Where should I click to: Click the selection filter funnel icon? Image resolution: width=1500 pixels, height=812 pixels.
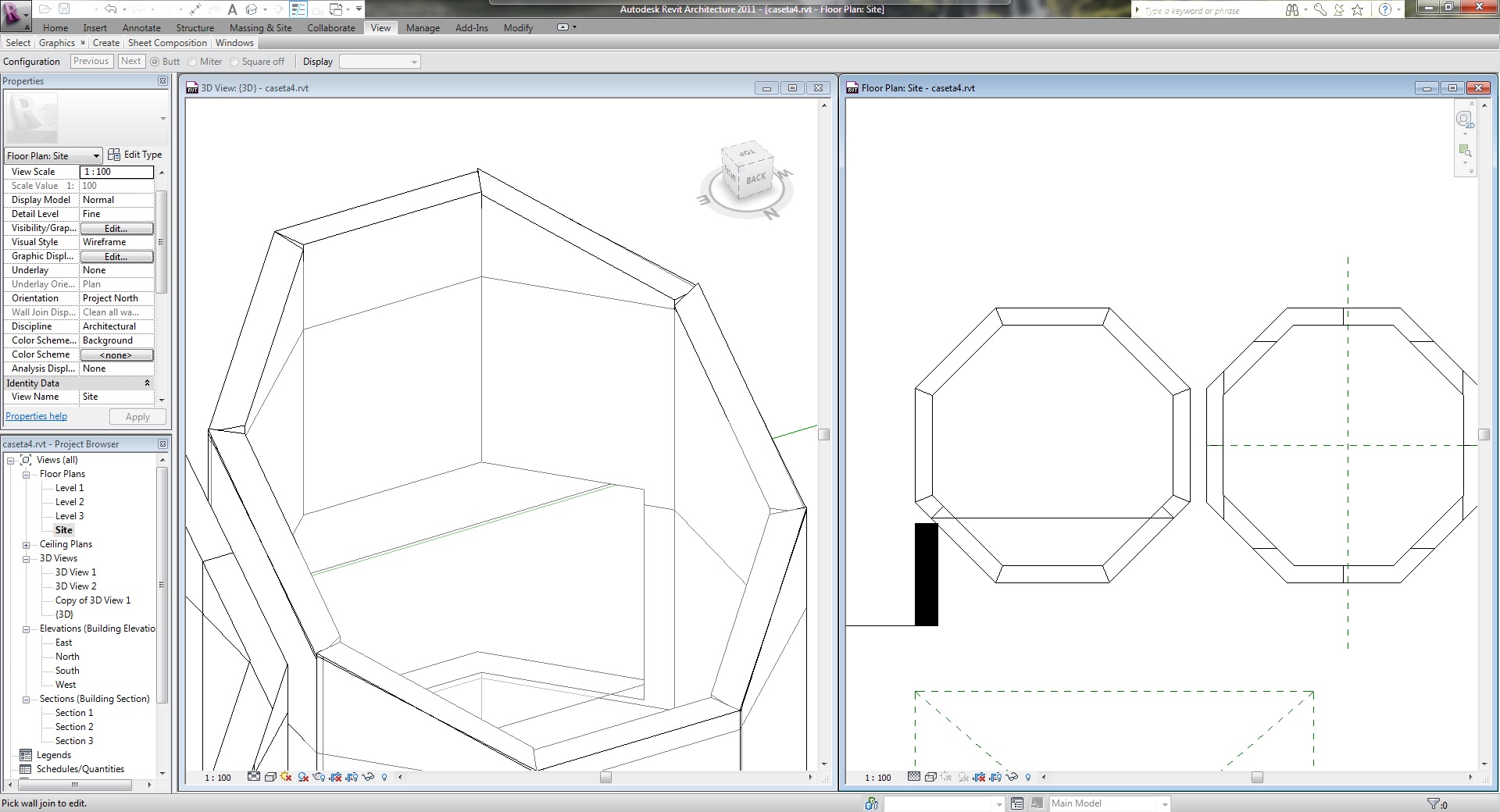pyautogui.click(x=1432, y=803)
